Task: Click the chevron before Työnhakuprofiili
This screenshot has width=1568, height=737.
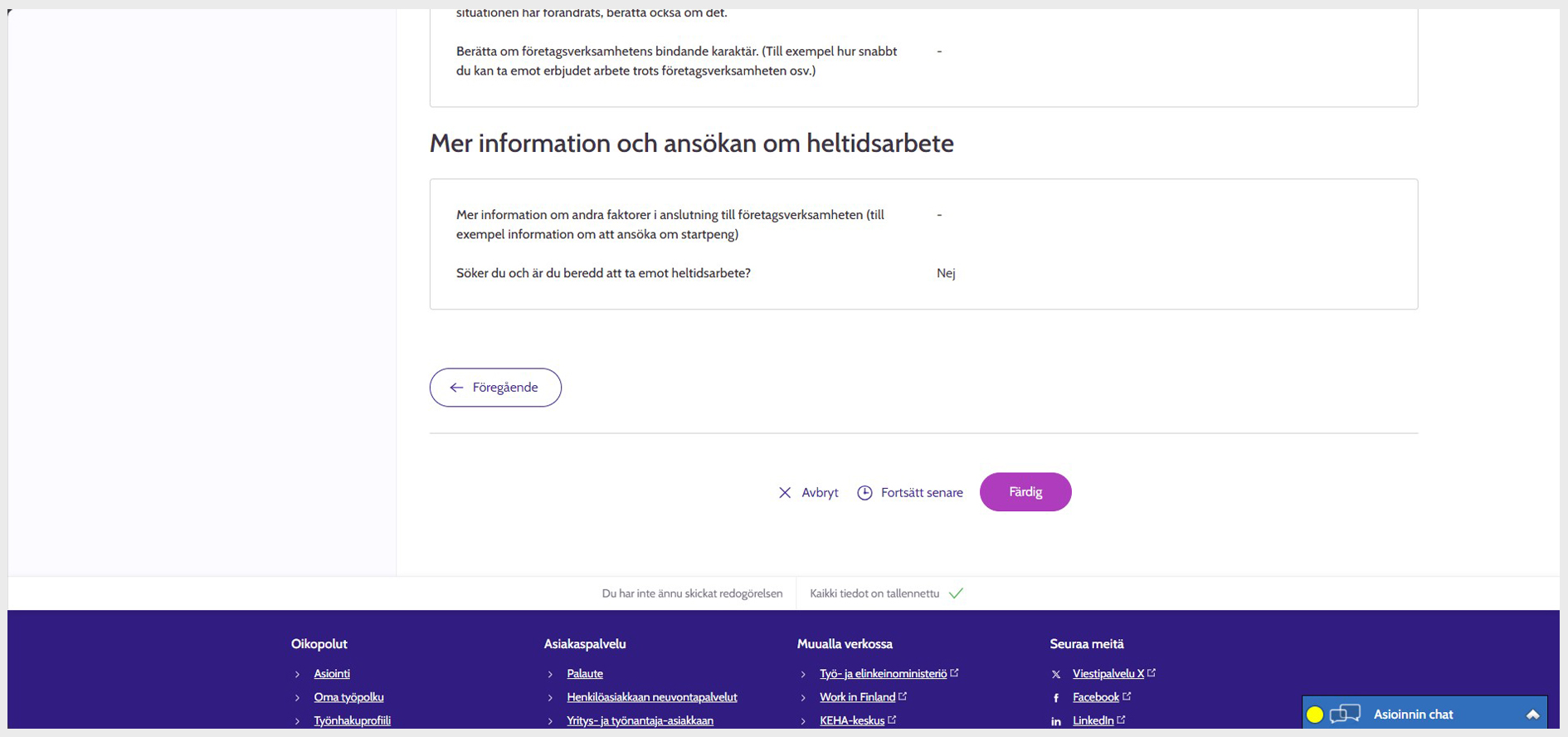Action: [x=297, y=721]
